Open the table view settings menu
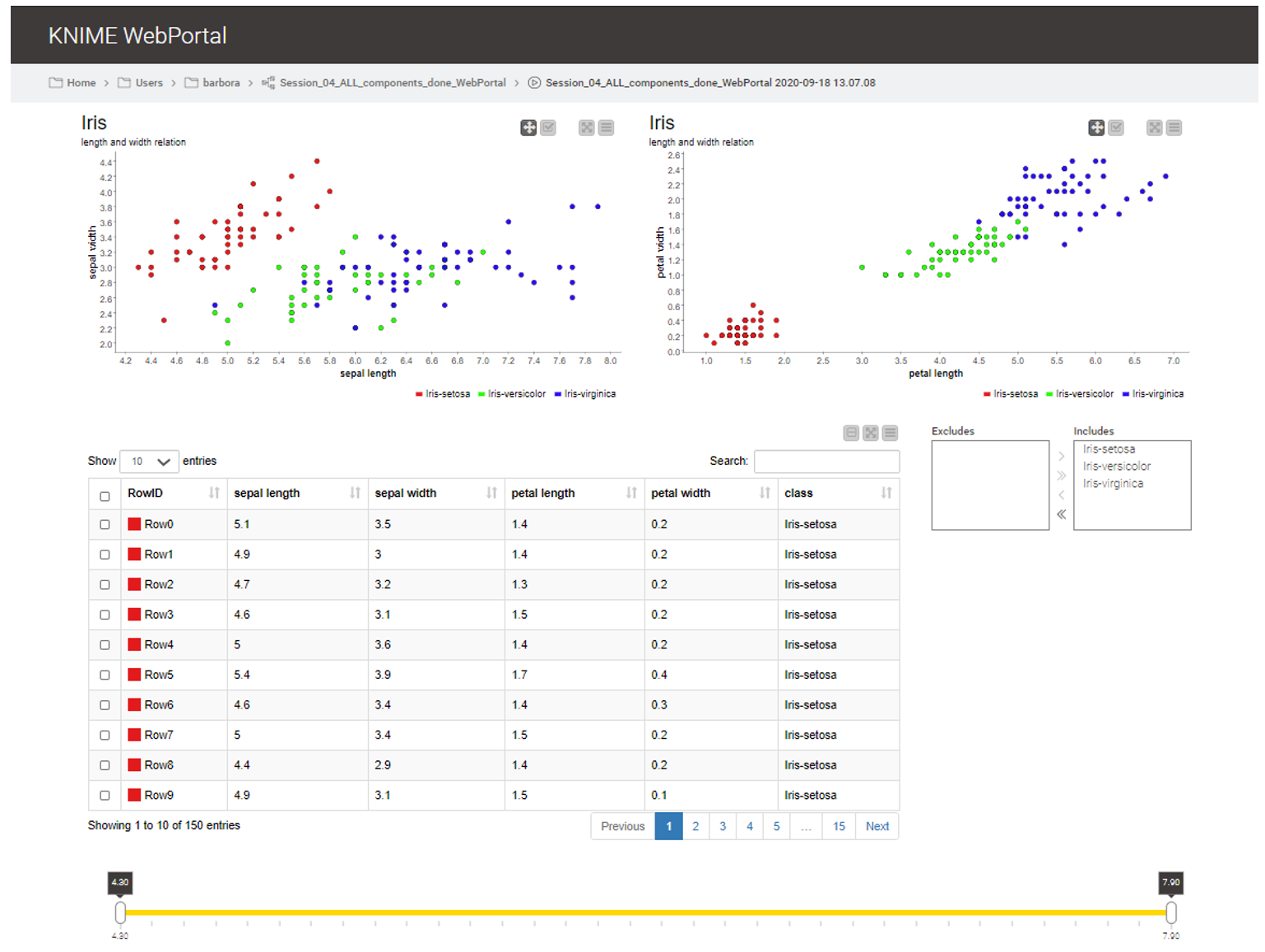 tap(891, 433)
